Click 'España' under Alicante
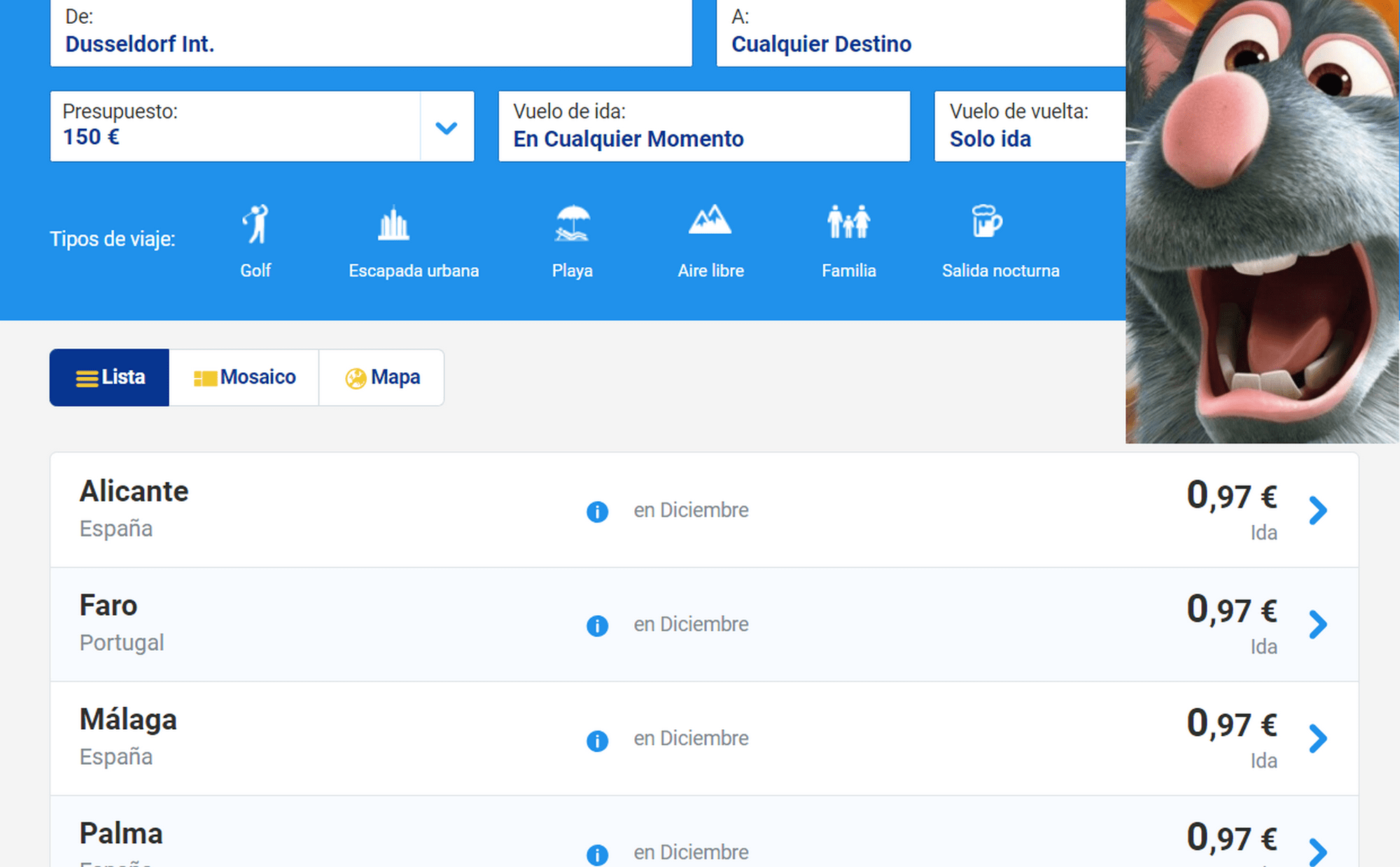The width and height of the screenshot is (1400, 867). pyautogui.click(x=116, y=528)
